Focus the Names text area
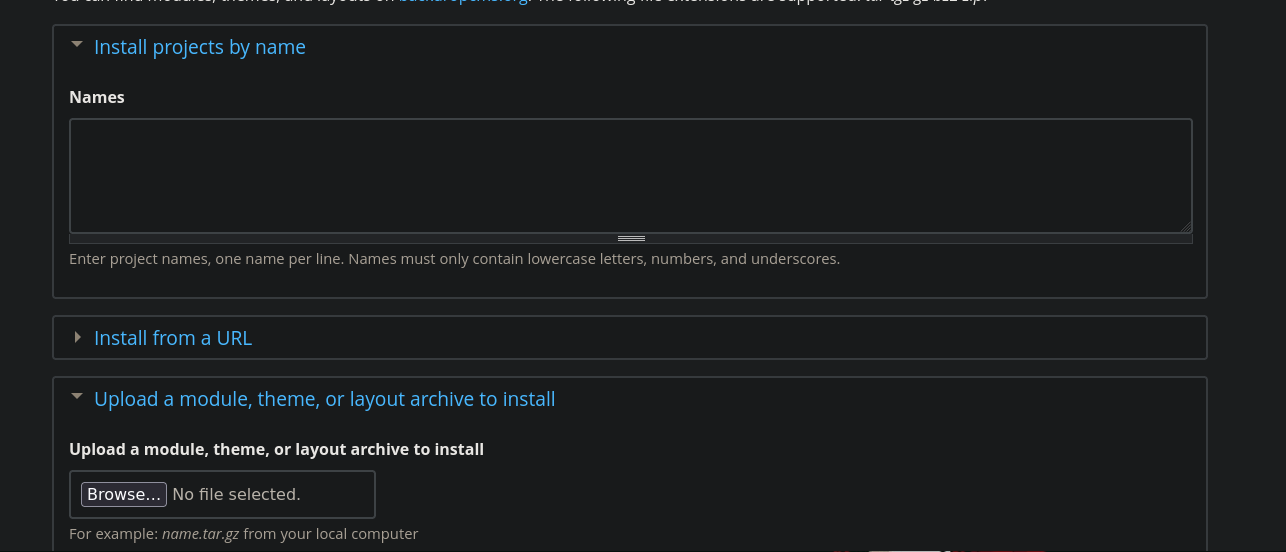Image resolution: width=1286 pixels, height=552 pixels. [x=630, y=175]
